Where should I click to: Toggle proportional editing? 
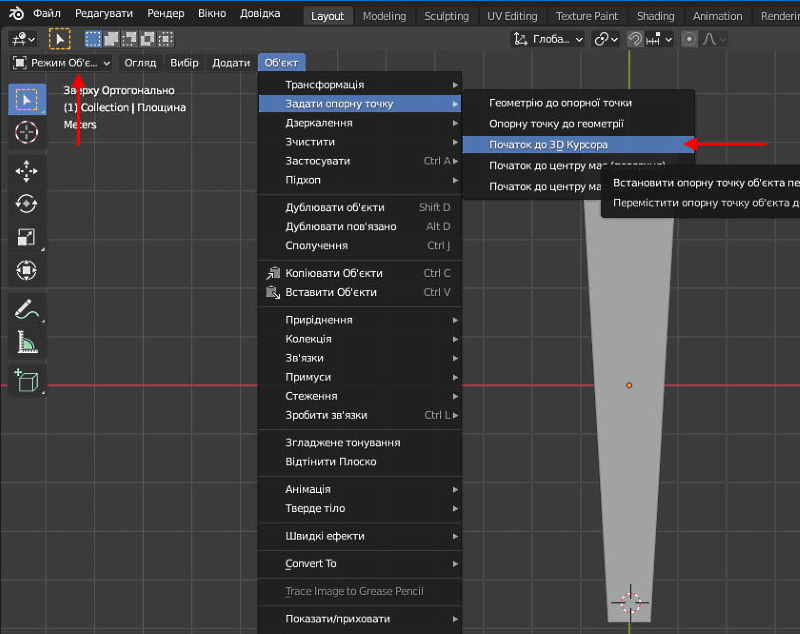point(689,39)
